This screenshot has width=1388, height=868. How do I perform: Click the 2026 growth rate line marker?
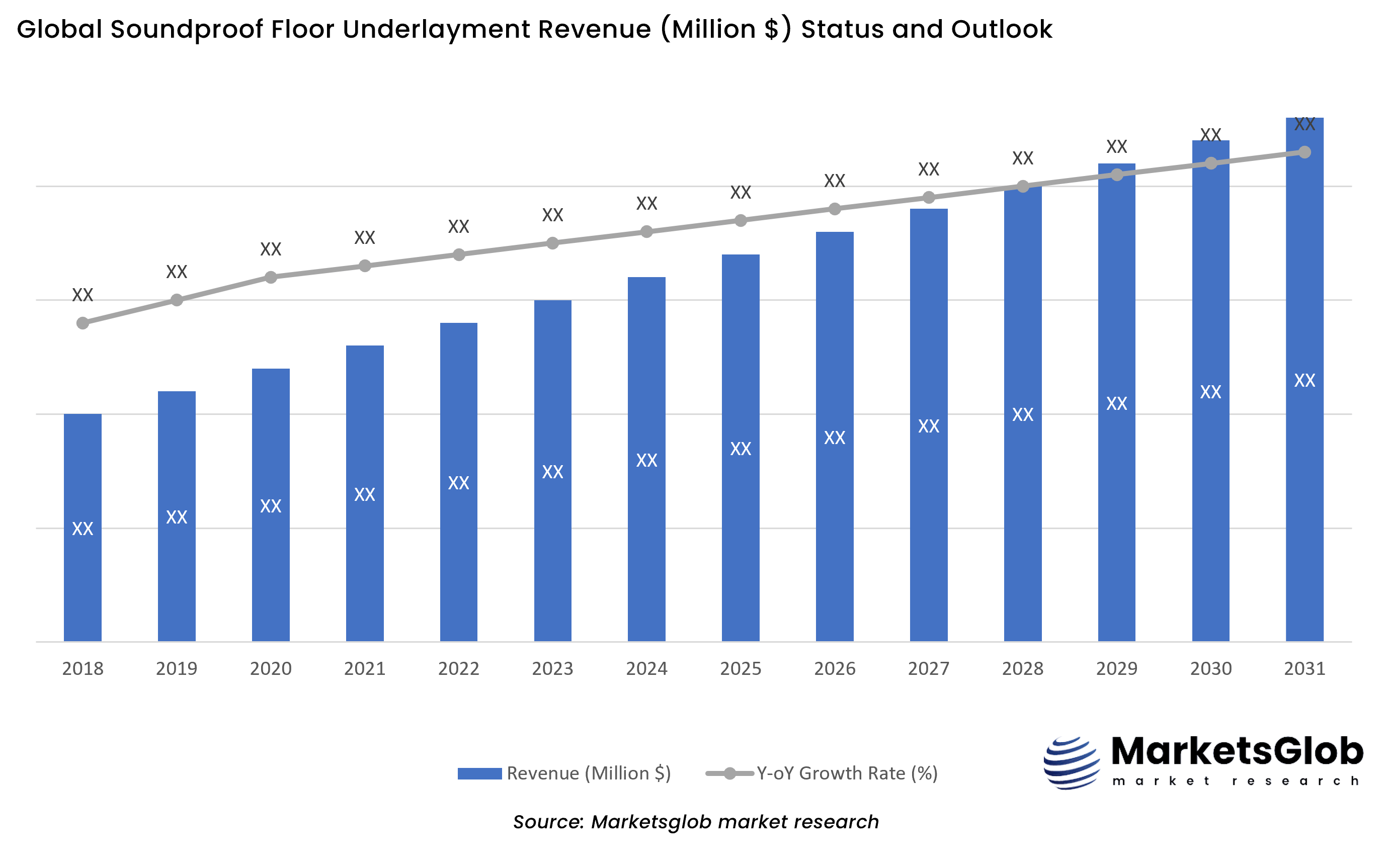[835, 209]
